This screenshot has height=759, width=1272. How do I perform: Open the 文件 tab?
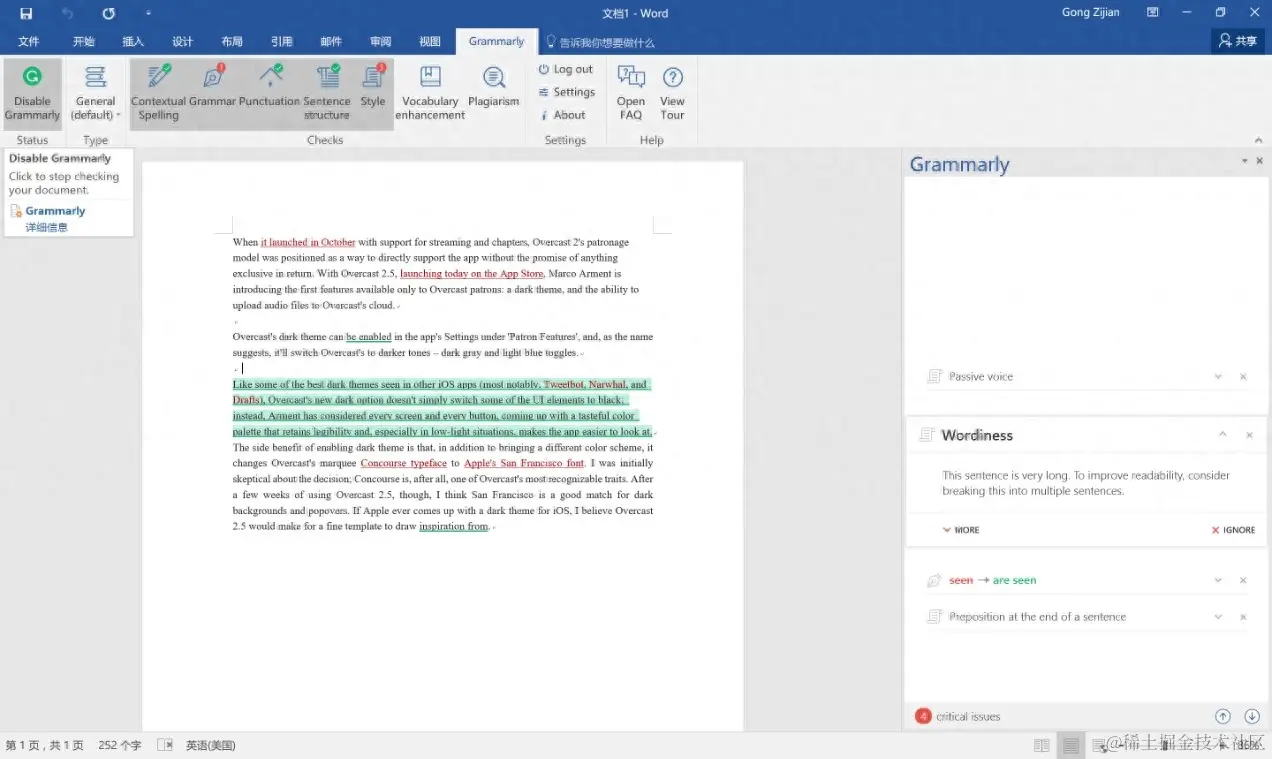pos(29,42)
